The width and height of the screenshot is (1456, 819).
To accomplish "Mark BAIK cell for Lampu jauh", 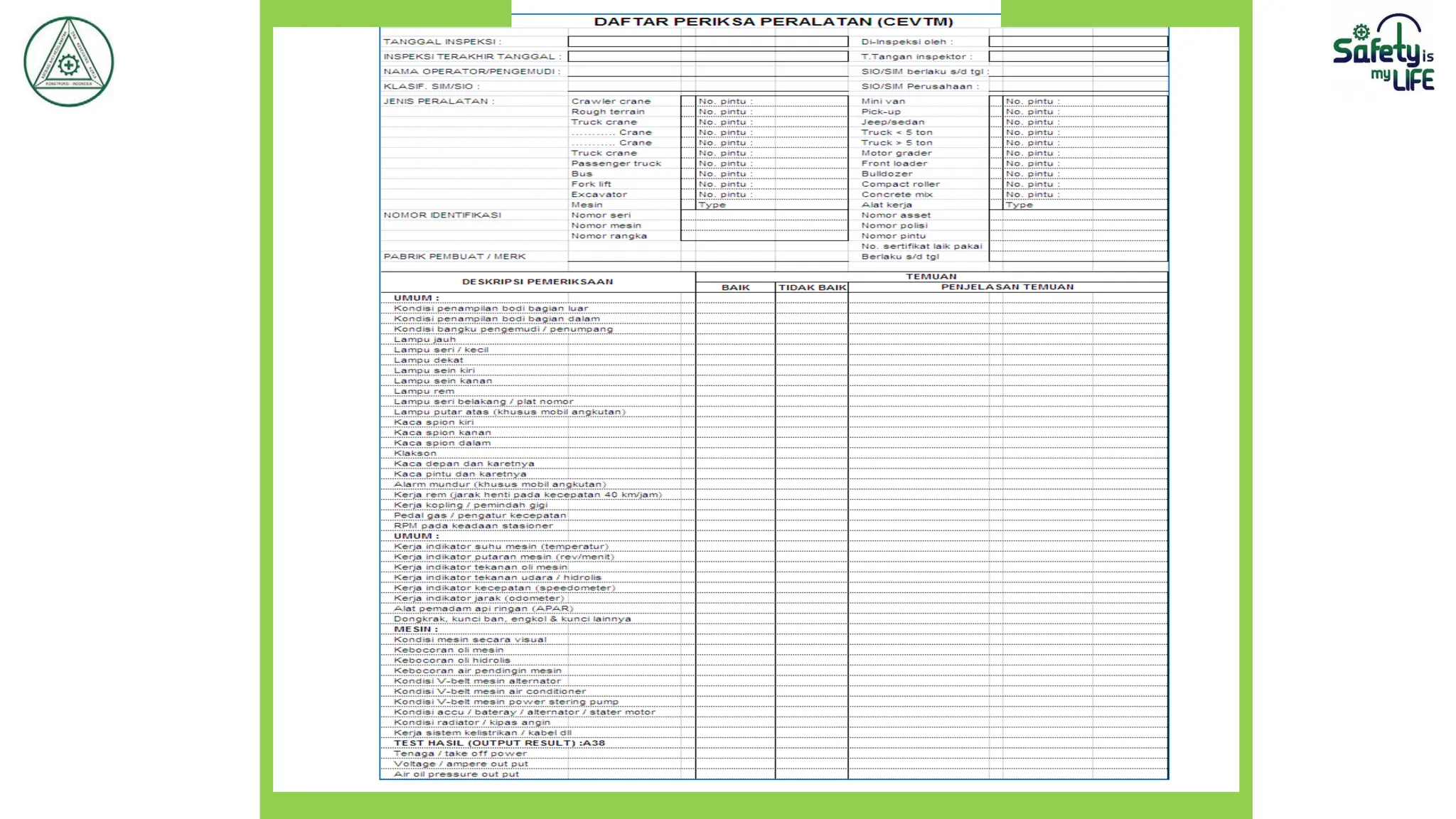I will (x=735, y=339).
